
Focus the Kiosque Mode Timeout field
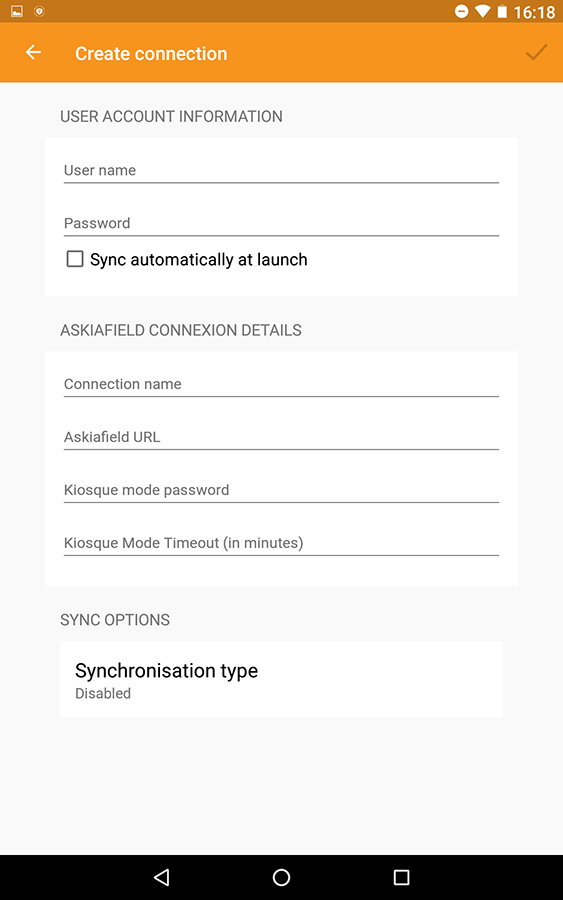pyautogui.click(x=281, y=542)
